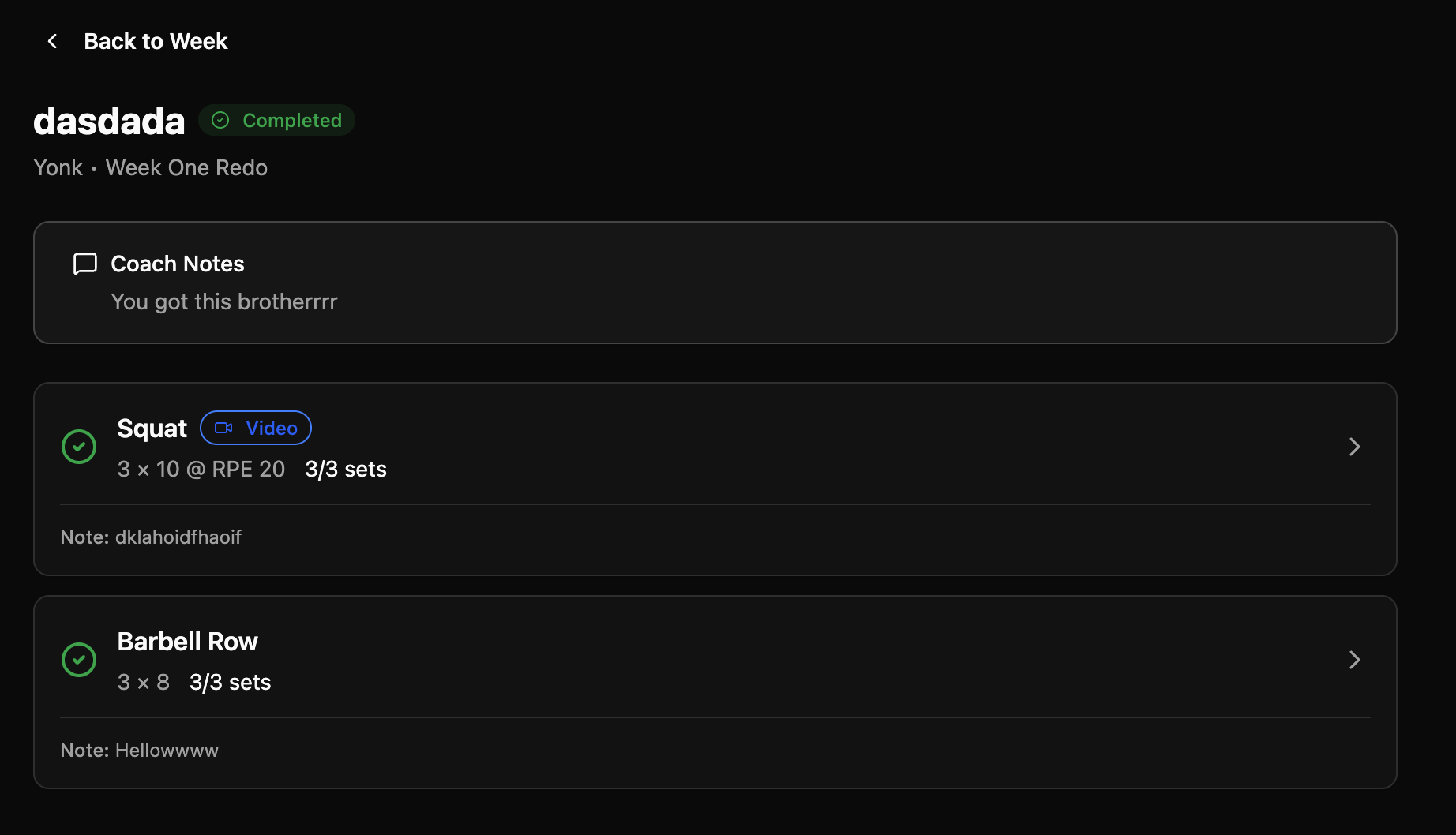
Task: Go back via "Back to Week" text
Action: pos(156,41)
